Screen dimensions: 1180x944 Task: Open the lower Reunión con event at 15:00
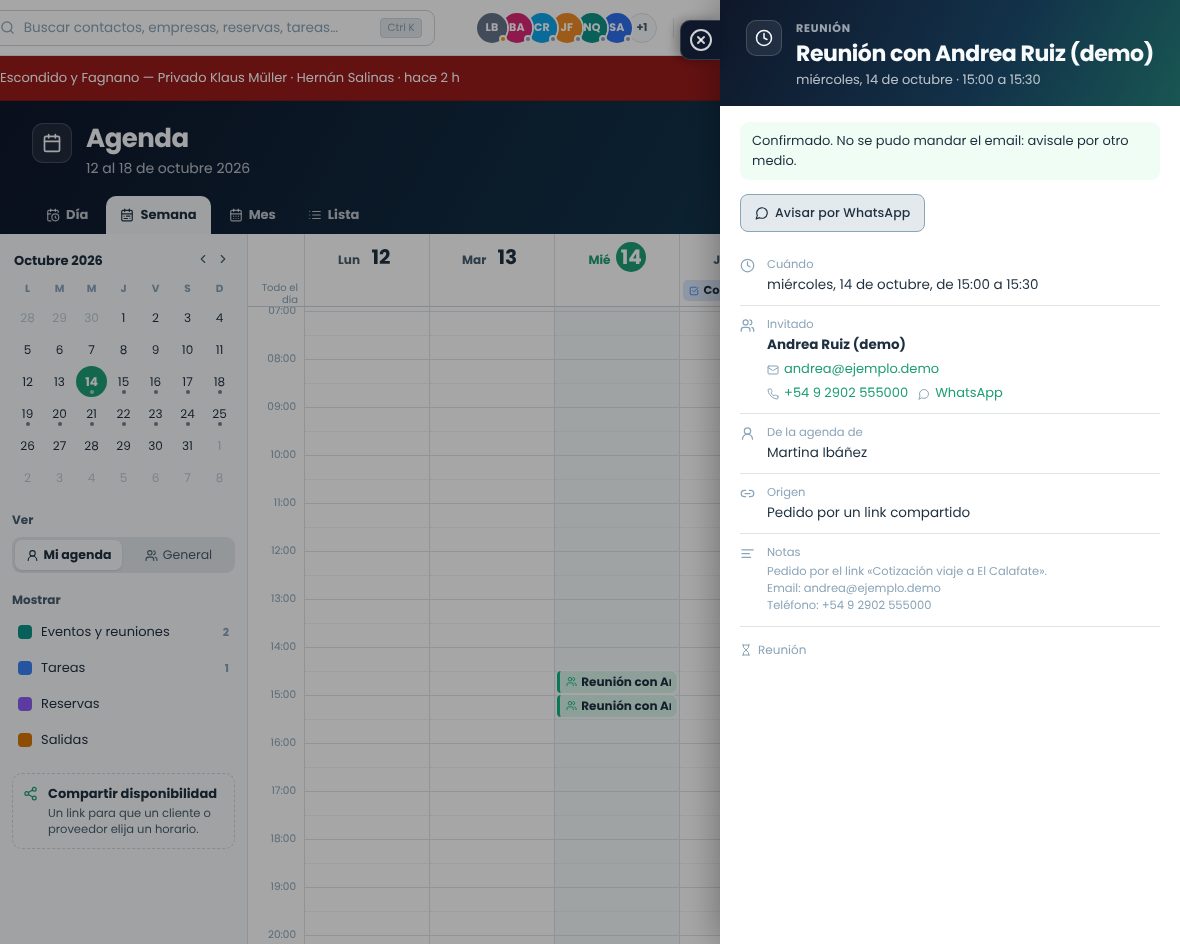[616, 706]
